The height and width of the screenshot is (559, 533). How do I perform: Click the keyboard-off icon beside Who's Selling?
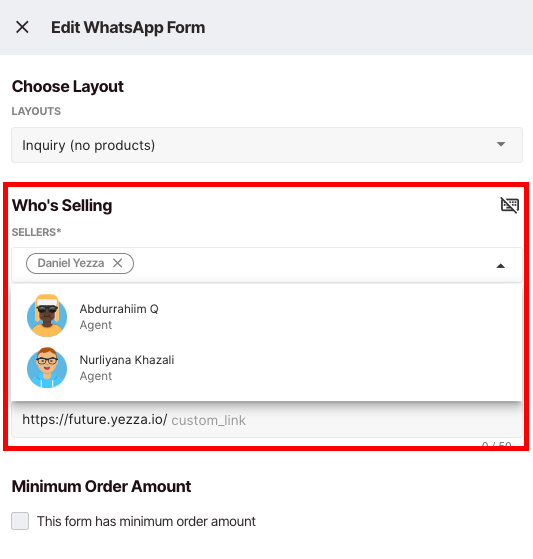(x=509, y=205)
